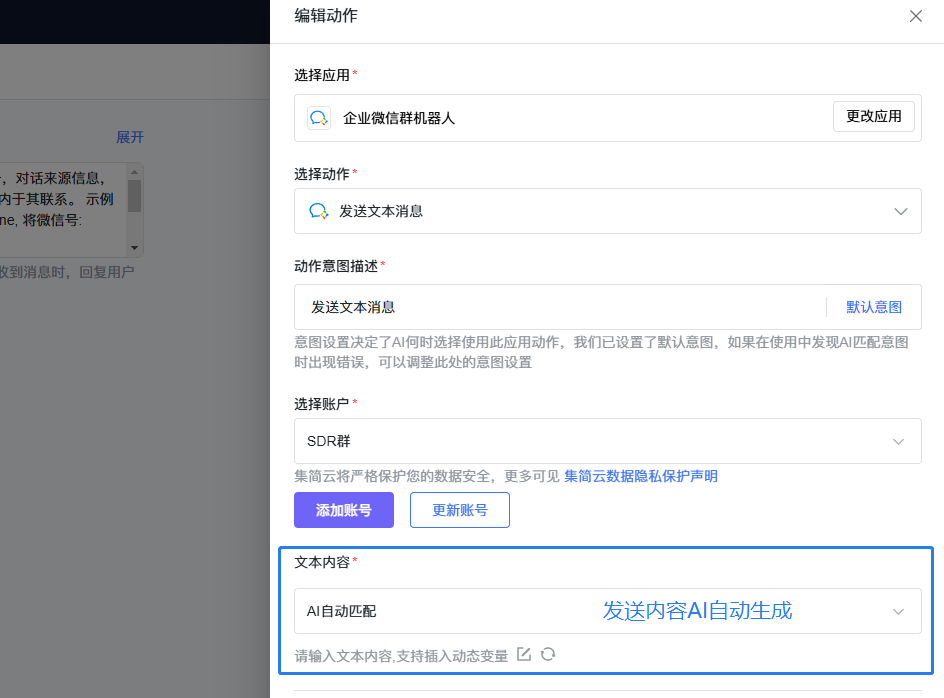Click the 动作意图描述 label

pos(336,266)
